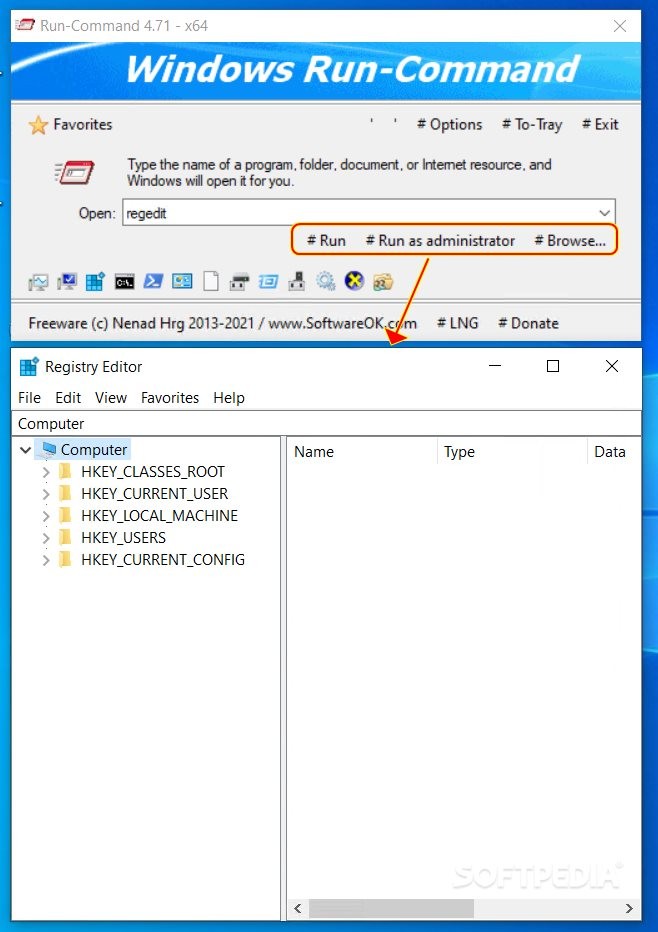Click # Exit in Run-Command
Viewport: 658px width, 932px height.
point(600,124)
